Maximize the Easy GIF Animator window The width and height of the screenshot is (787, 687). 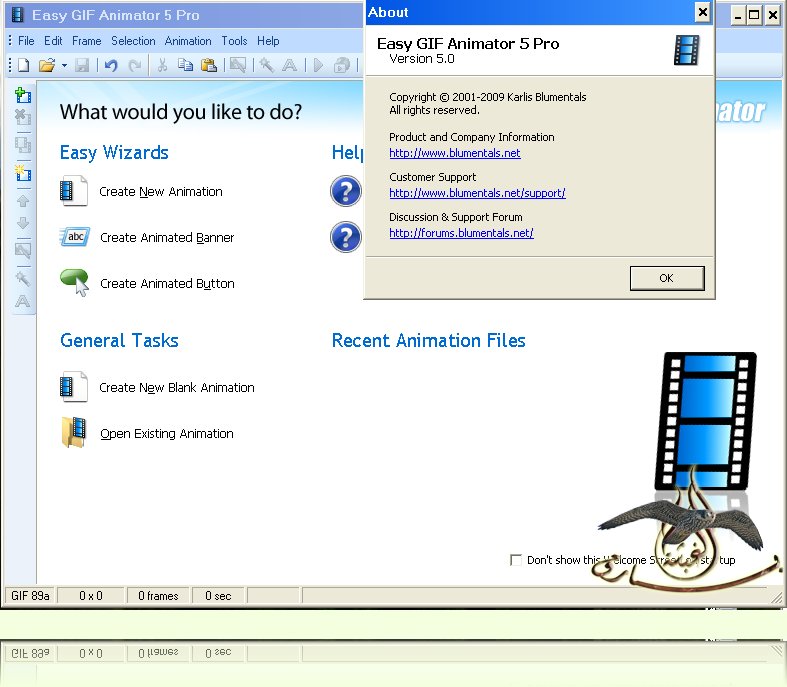coord(754,15)
